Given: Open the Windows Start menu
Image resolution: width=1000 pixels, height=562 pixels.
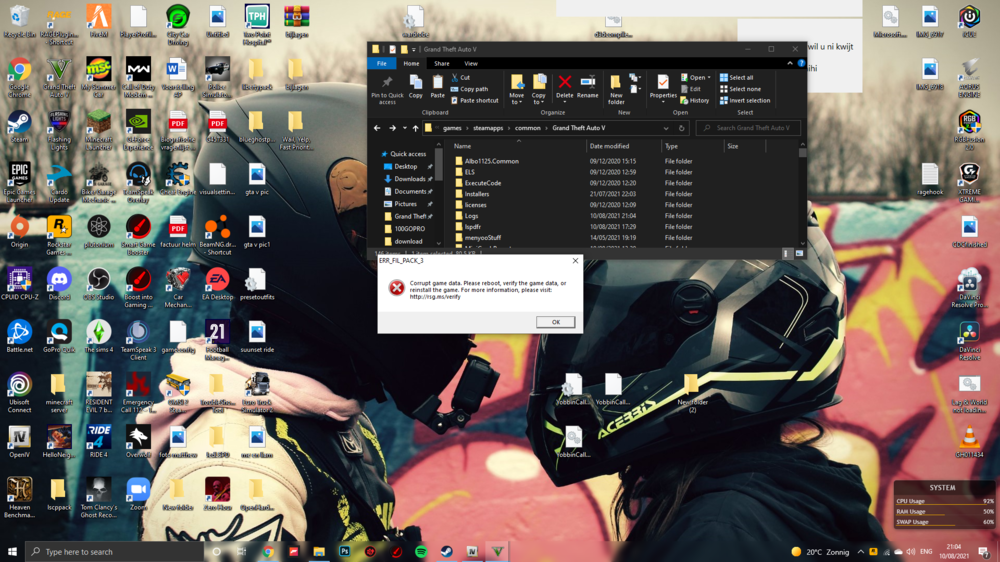Looking at the screenshot, I should click(x=12, y=551).
